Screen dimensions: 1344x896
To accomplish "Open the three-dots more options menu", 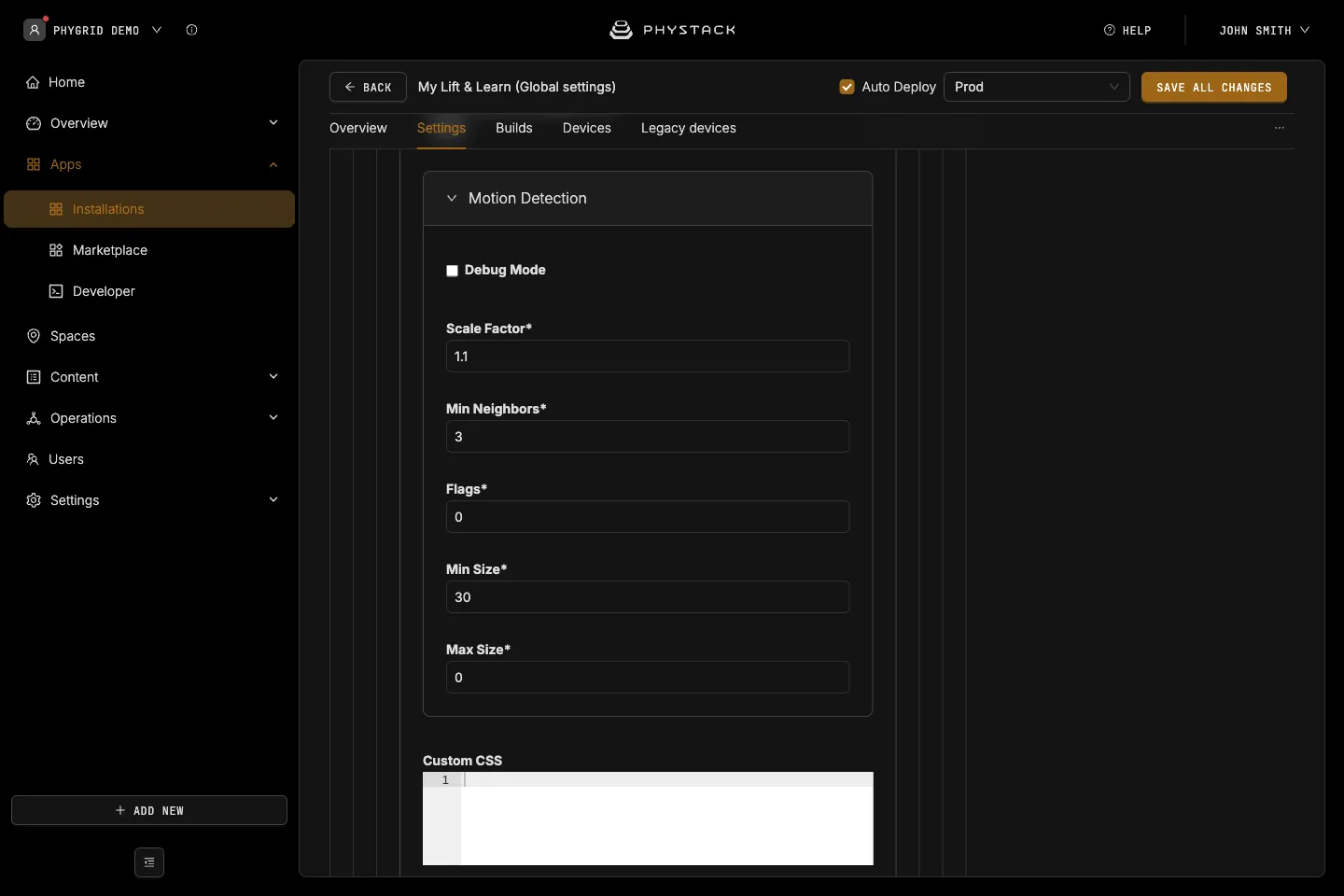I will coord(1280,128).
